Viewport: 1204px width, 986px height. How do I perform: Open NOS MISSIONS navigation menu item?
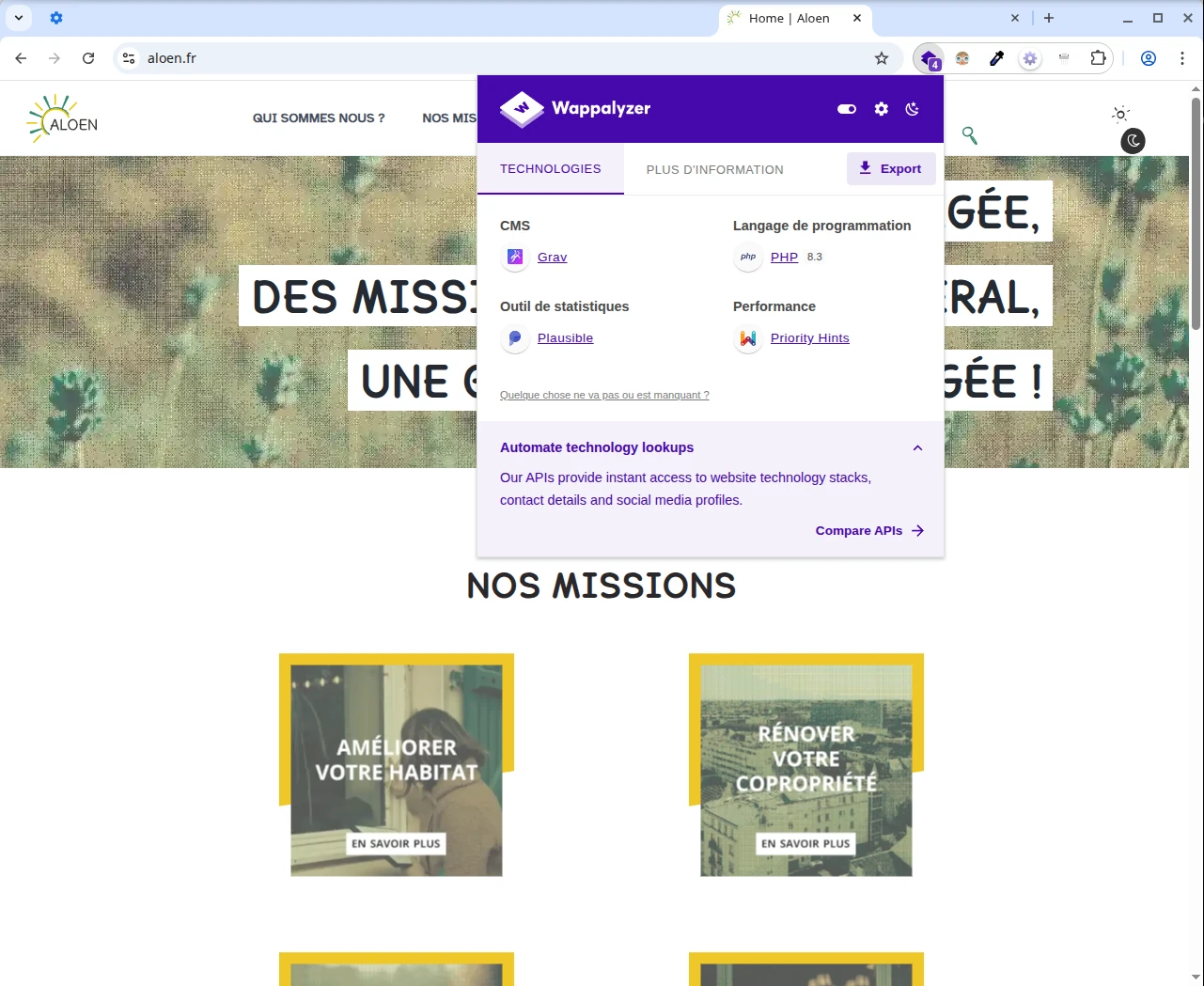pos(449,118)
